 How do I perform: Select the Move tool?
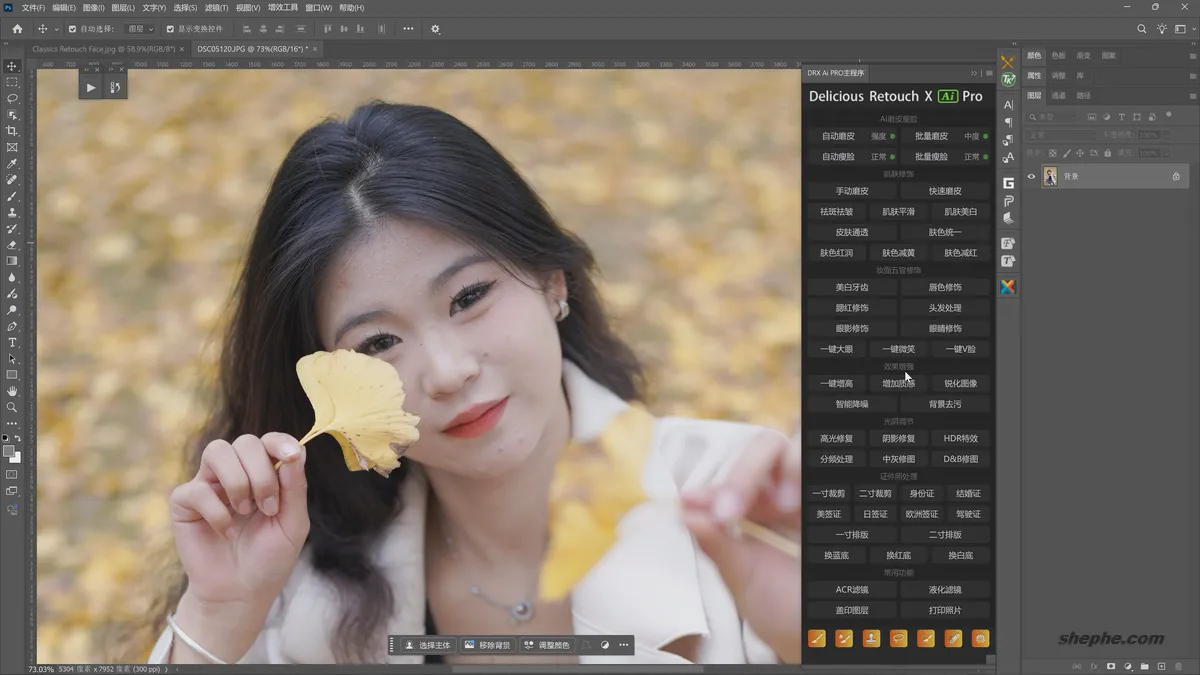coord(12,66)
